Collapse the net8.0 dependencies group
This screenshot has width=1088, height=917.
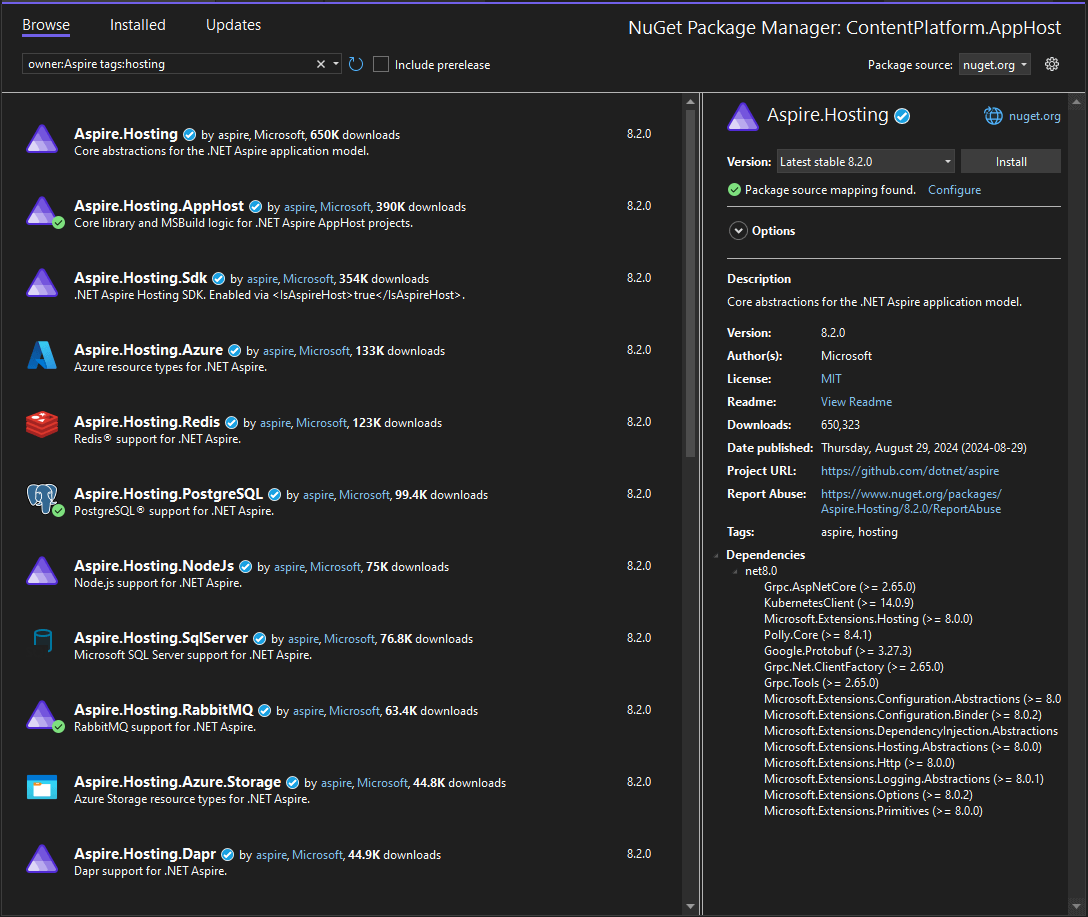click(x=734, y=570)
